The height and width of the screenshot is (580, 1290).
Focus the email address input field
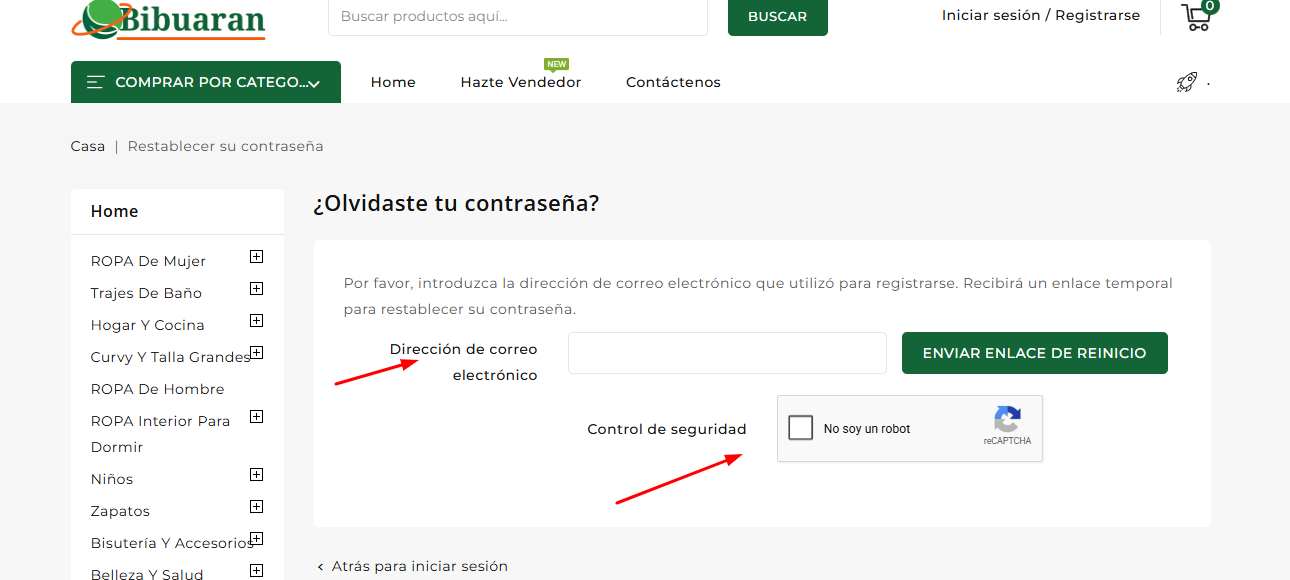coord(727,353)
